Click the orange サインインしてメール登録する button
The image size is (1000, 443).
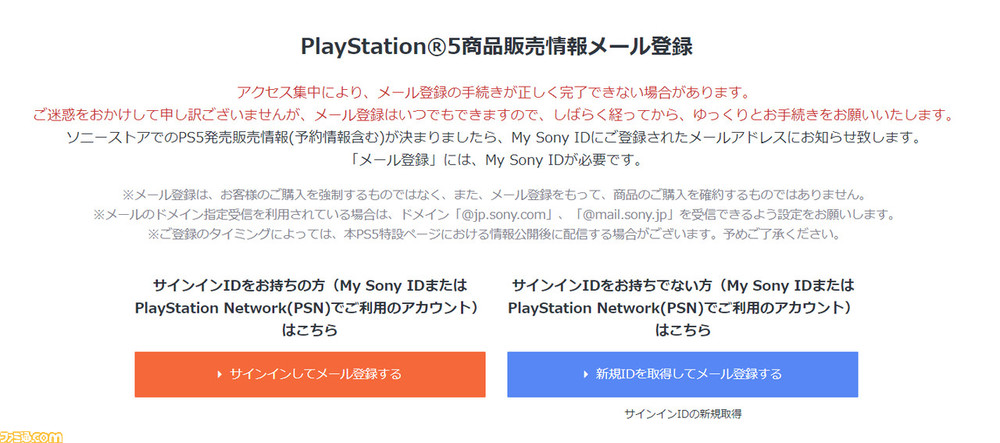pyautogui.click(x=309, y=374)
